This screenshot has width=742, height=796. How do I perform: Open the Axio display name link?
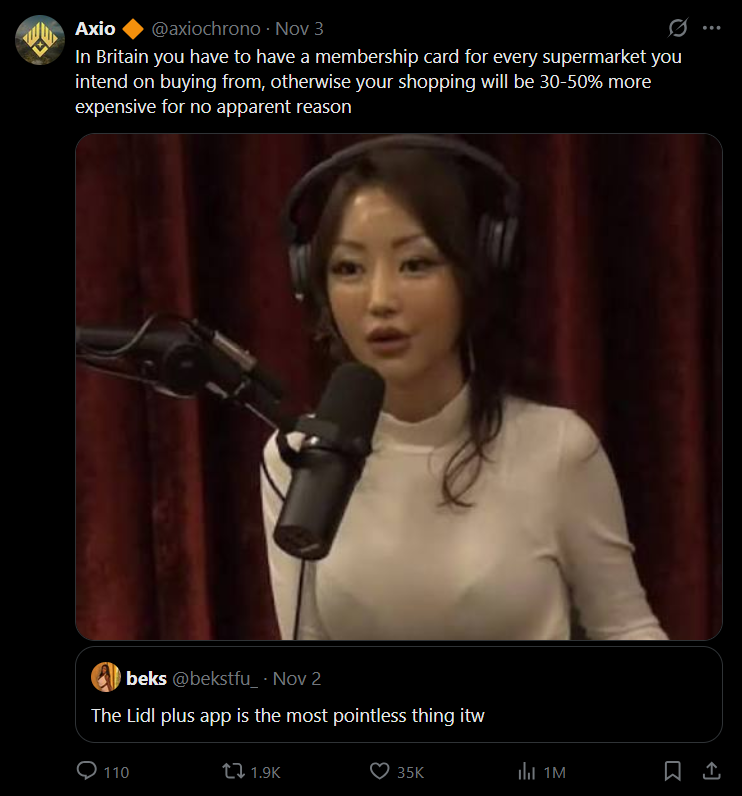point(95,29)
